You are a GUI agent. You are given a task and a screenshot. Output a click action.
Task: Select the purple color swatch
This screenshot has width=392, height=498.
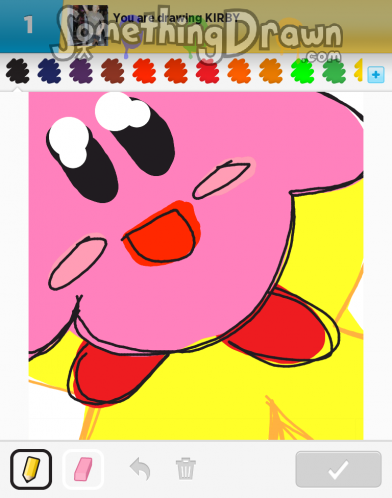click(x=81, y=71)
